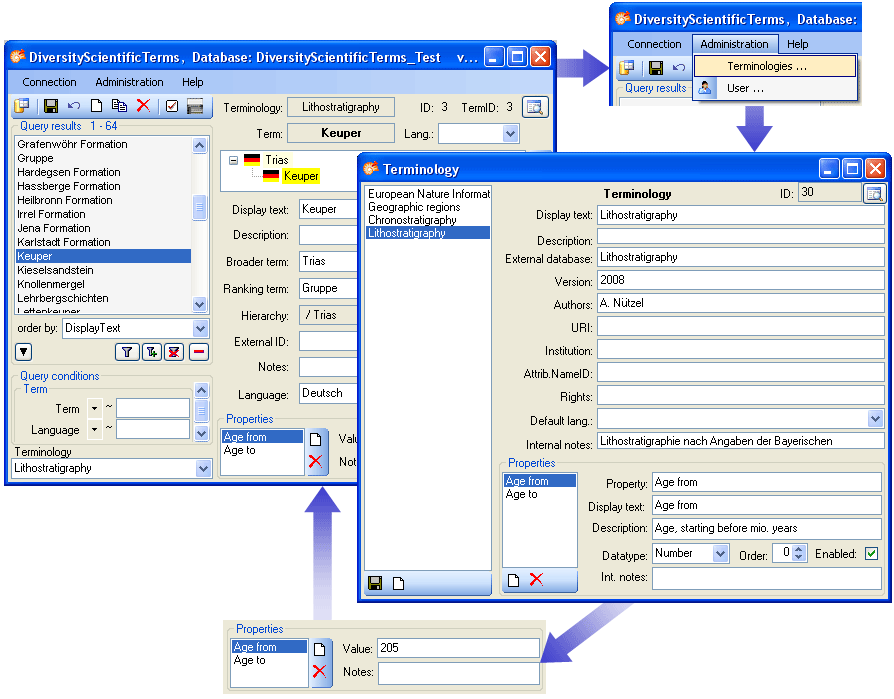Toggle the checkbox icon in main toolbar
Image resolution: width=894 pixels, height=699 pixels.
click(171, 106)
